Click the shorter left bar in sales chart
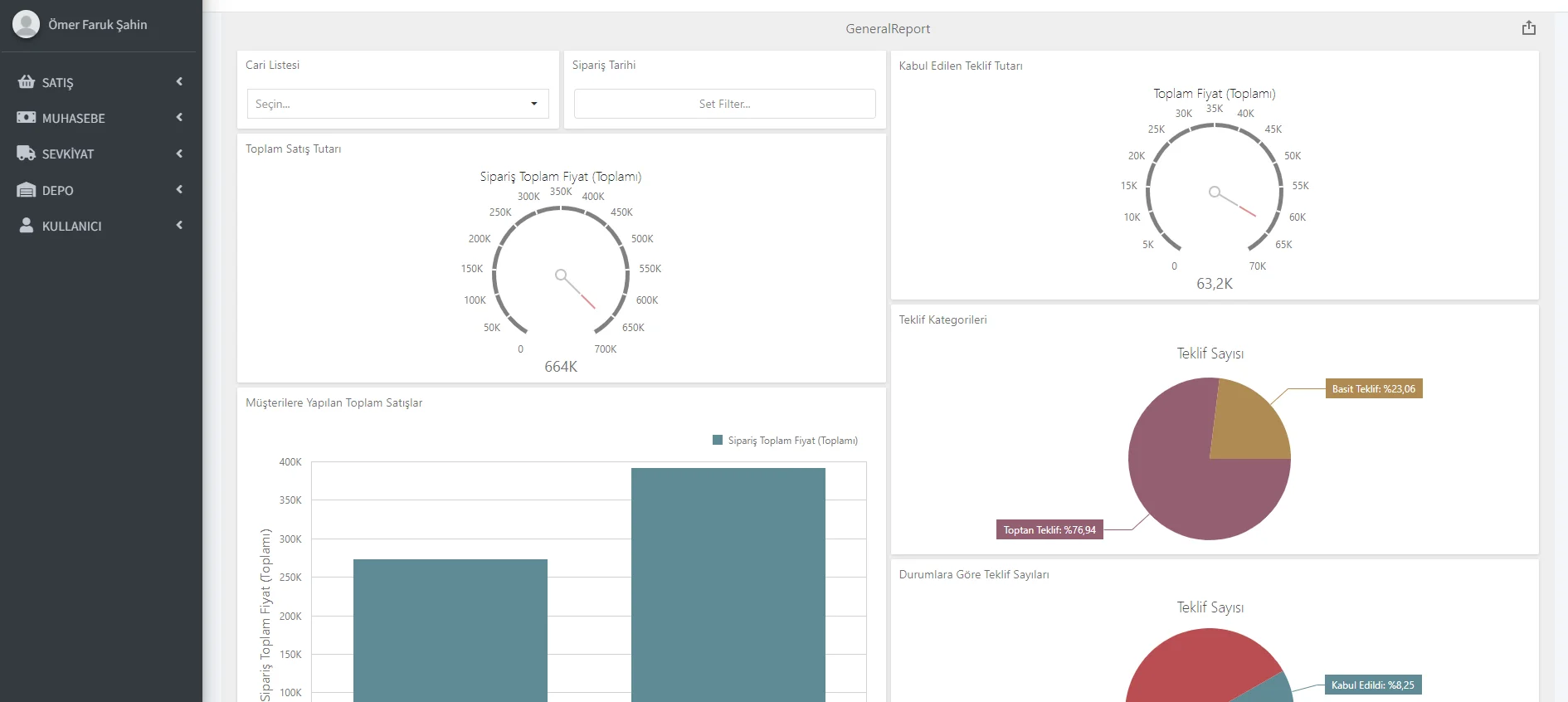This screenshot has width=1568, height=702. pyautogui.click(x=450, y=631)
